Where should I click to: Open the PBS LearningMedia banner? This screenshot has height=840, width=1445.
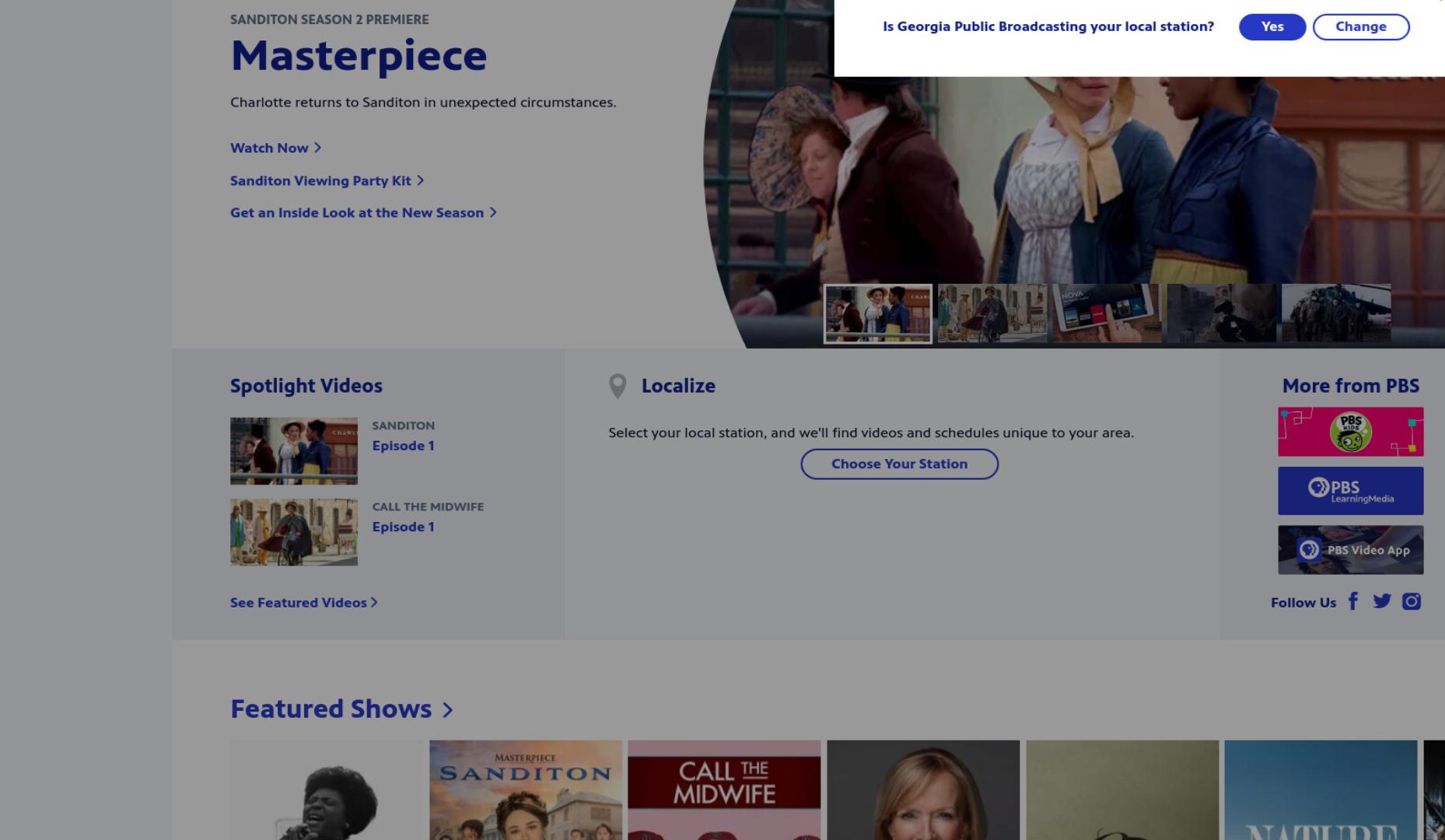click(1350, 491)
